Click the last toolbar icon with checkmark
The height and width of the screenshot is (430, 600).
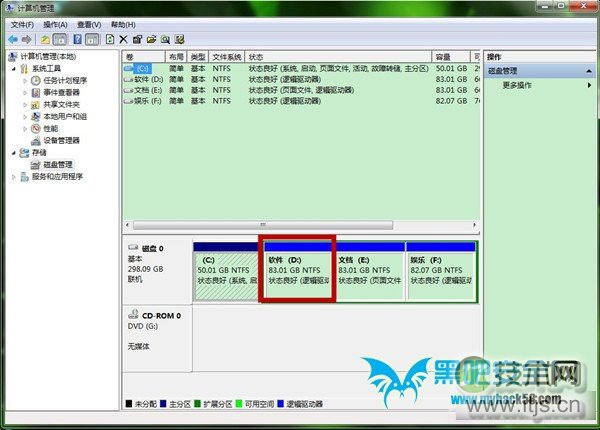point(179,39)
